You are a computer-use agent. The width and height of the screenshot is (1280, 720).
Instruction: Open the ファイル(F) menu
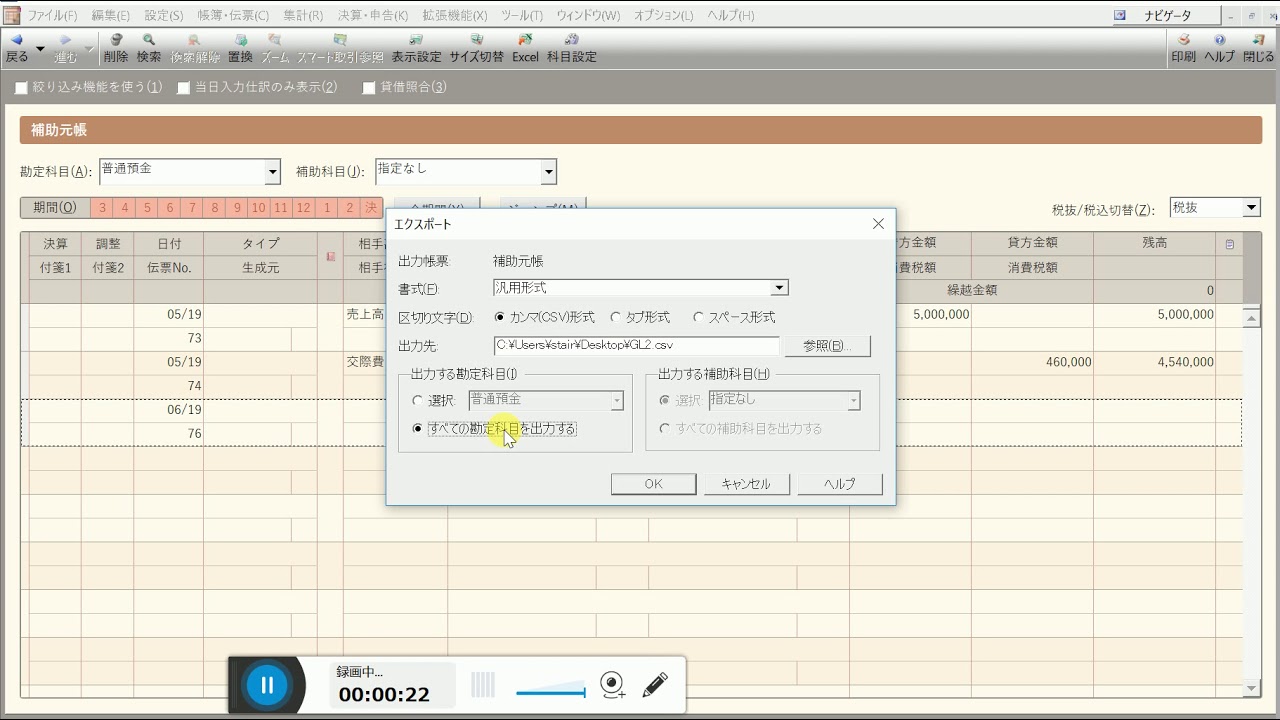click(x=52, y=16)
